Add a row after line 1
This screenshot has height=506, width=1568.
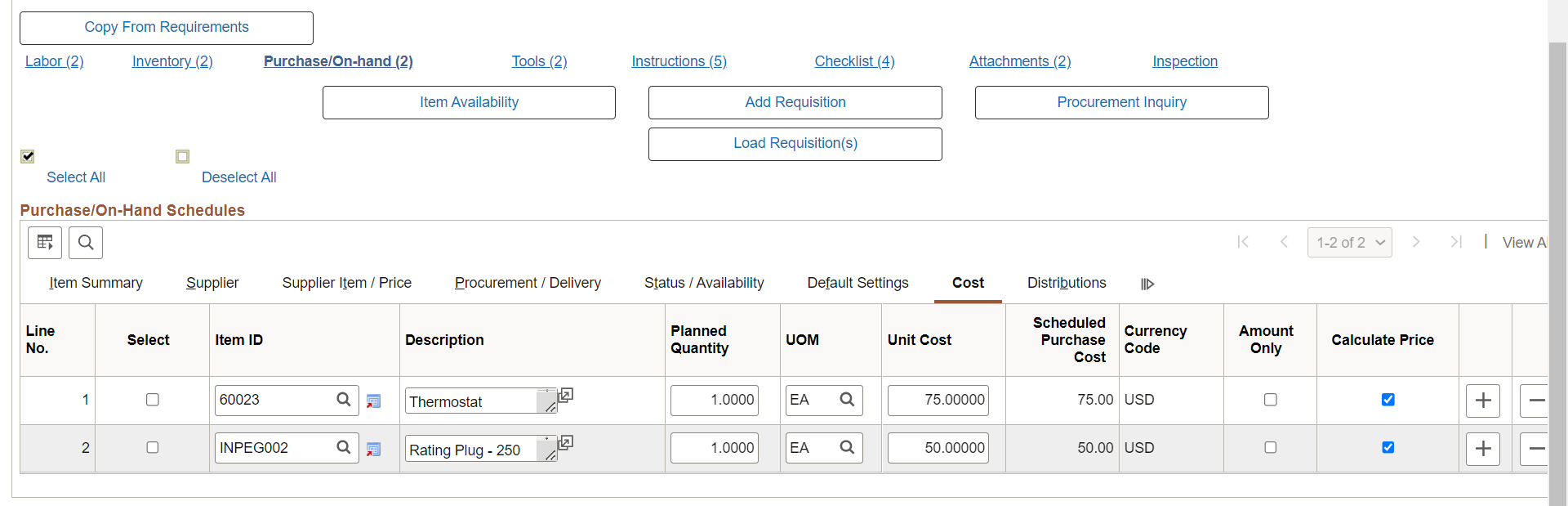(x=1482, y=401)
